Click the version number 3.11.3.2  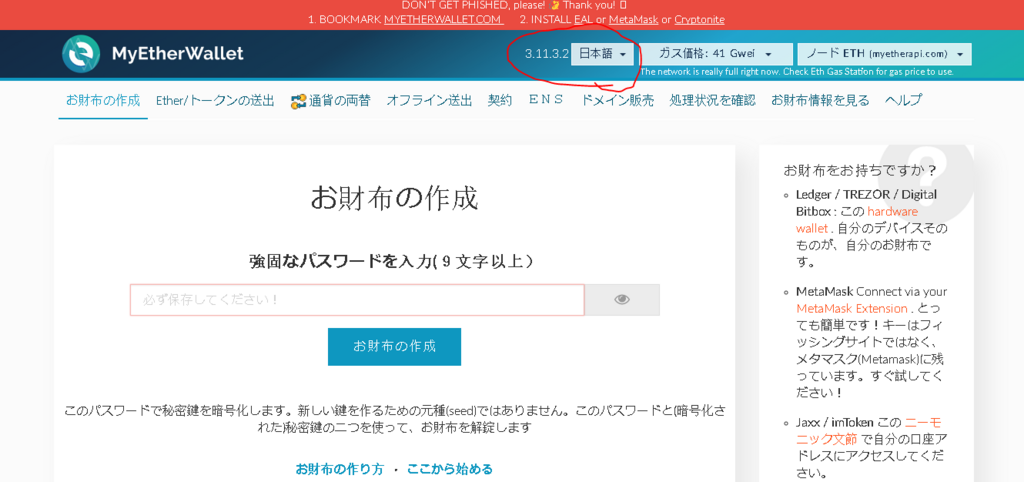click(547, 54)
